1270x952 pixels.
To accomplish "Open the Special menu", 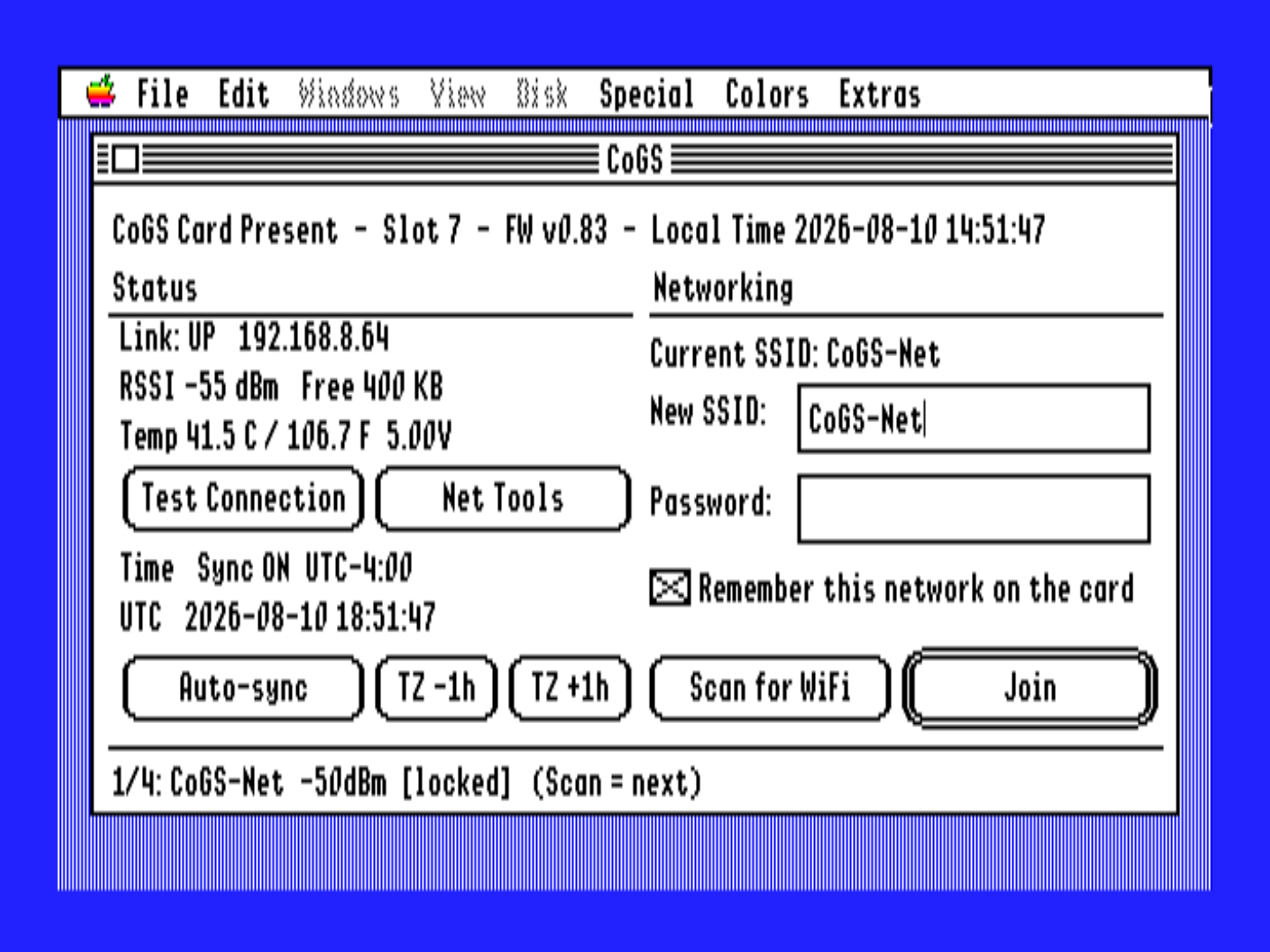I will 646,94.
